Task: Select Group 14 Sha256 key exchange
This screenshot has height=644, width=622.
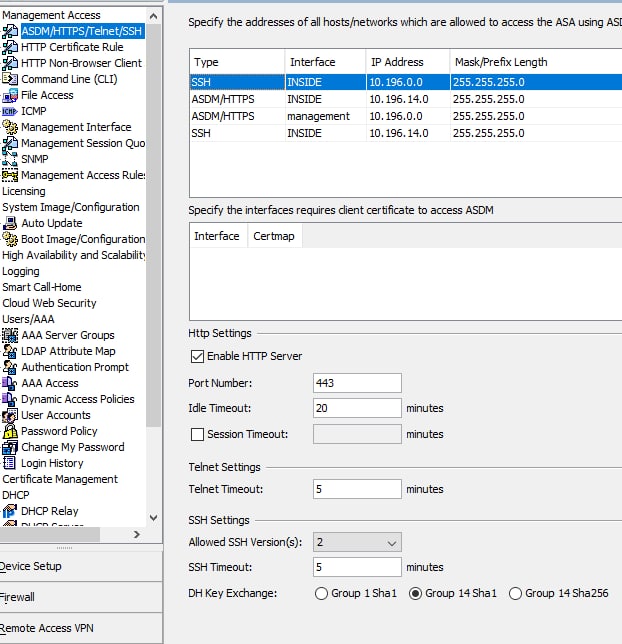Action: pyautogui.click(x=515, y=593)
